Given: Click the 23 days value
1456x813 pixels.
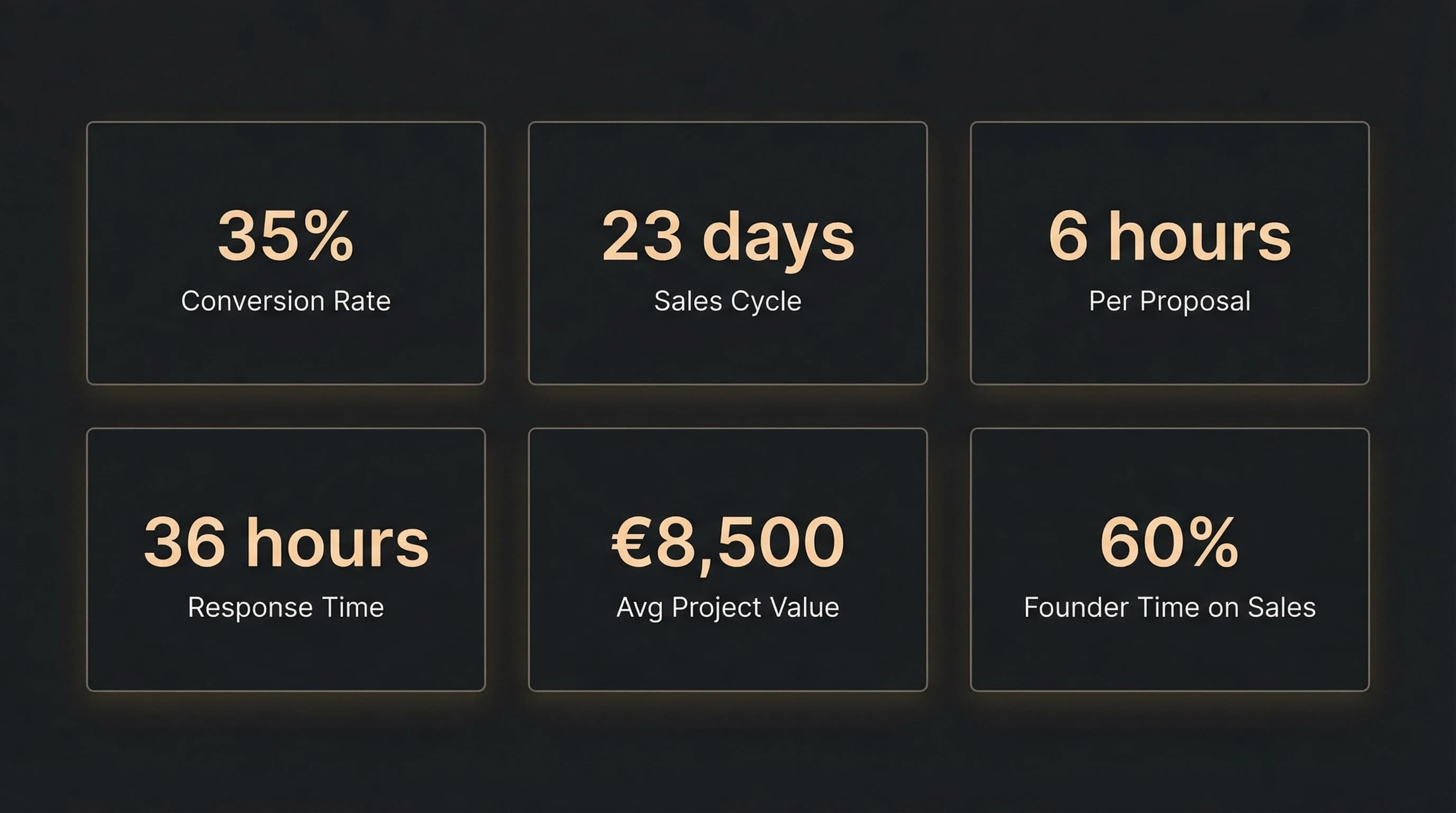Looking at the screenshot, I should [727, 236].
